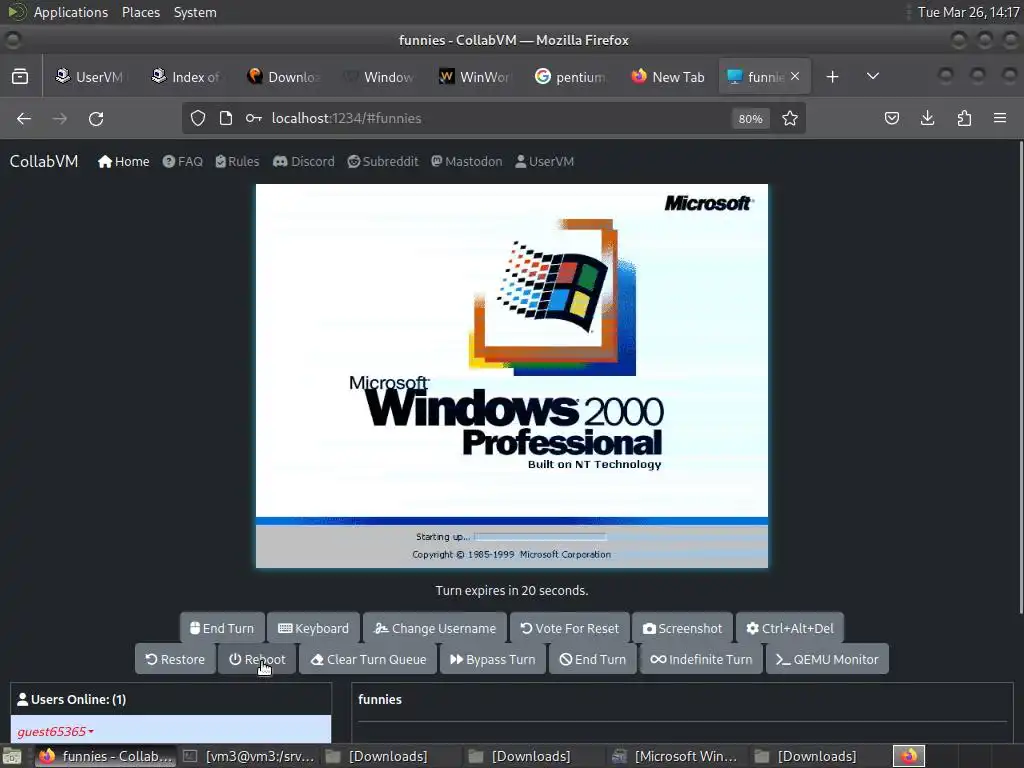Open the Mastodon link

click(x=466, y=161)
